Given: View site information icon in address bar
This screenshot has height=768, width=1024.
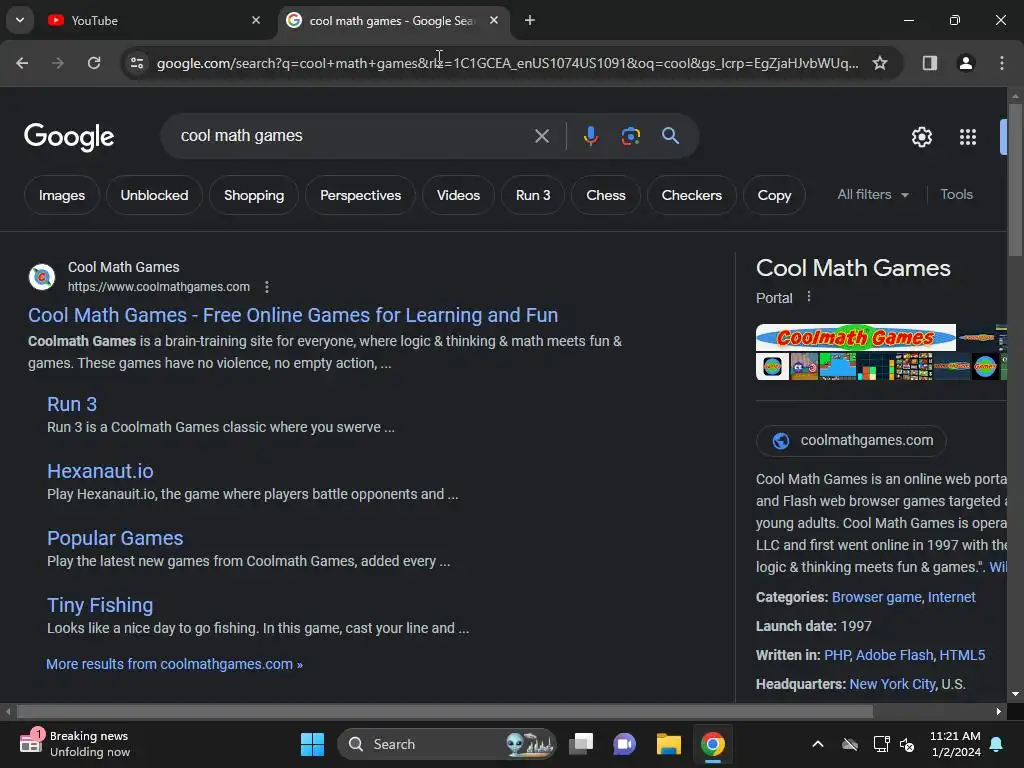Looking at the screenshot, I should [x=137, y=63].
